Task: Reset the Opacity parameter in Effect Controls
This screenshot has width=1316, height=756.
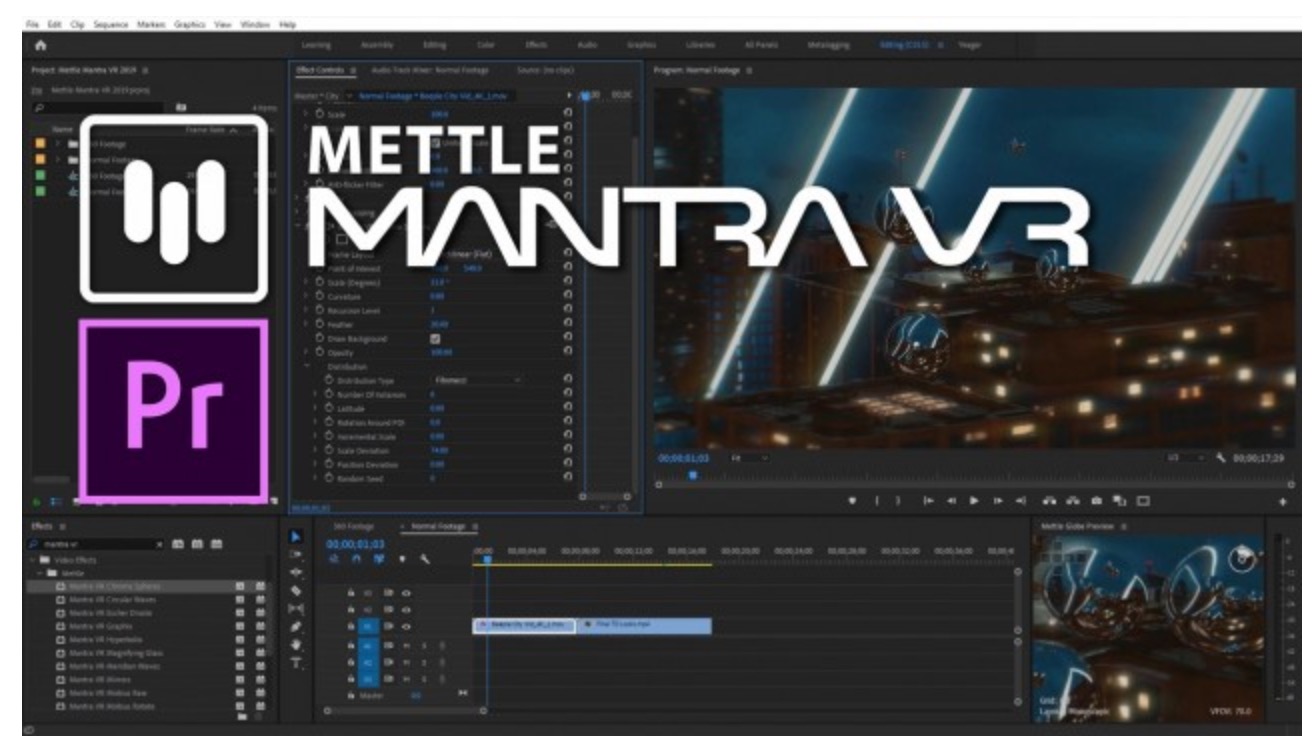Action: (x=568, y=352)
